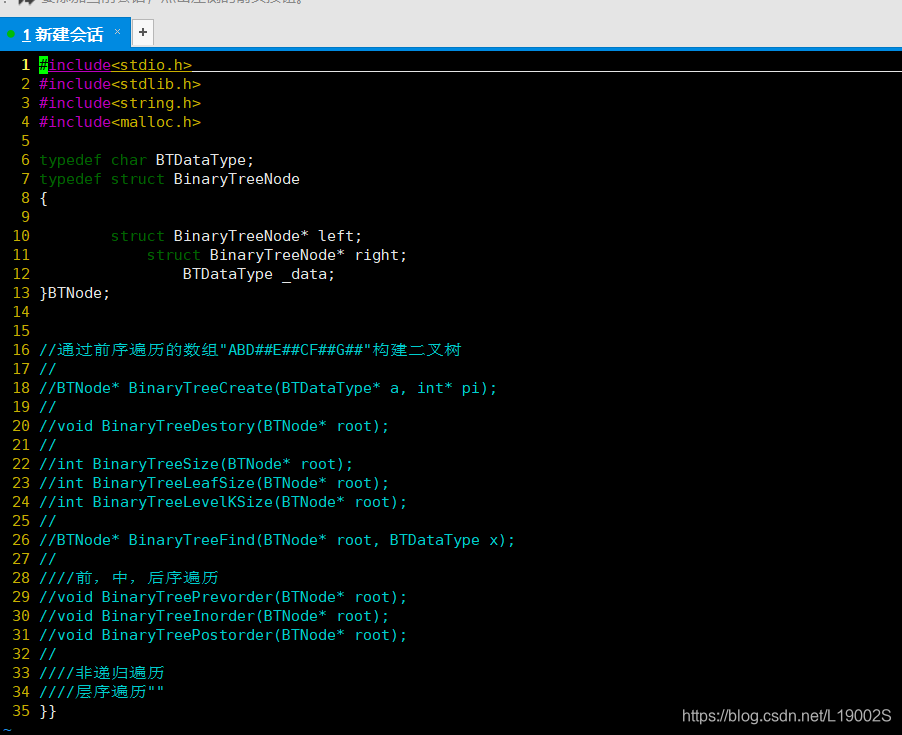Click the BinaryTreePrevorder comment line
This screenshot has height=735, width=902.
click(x=223, y=597)
